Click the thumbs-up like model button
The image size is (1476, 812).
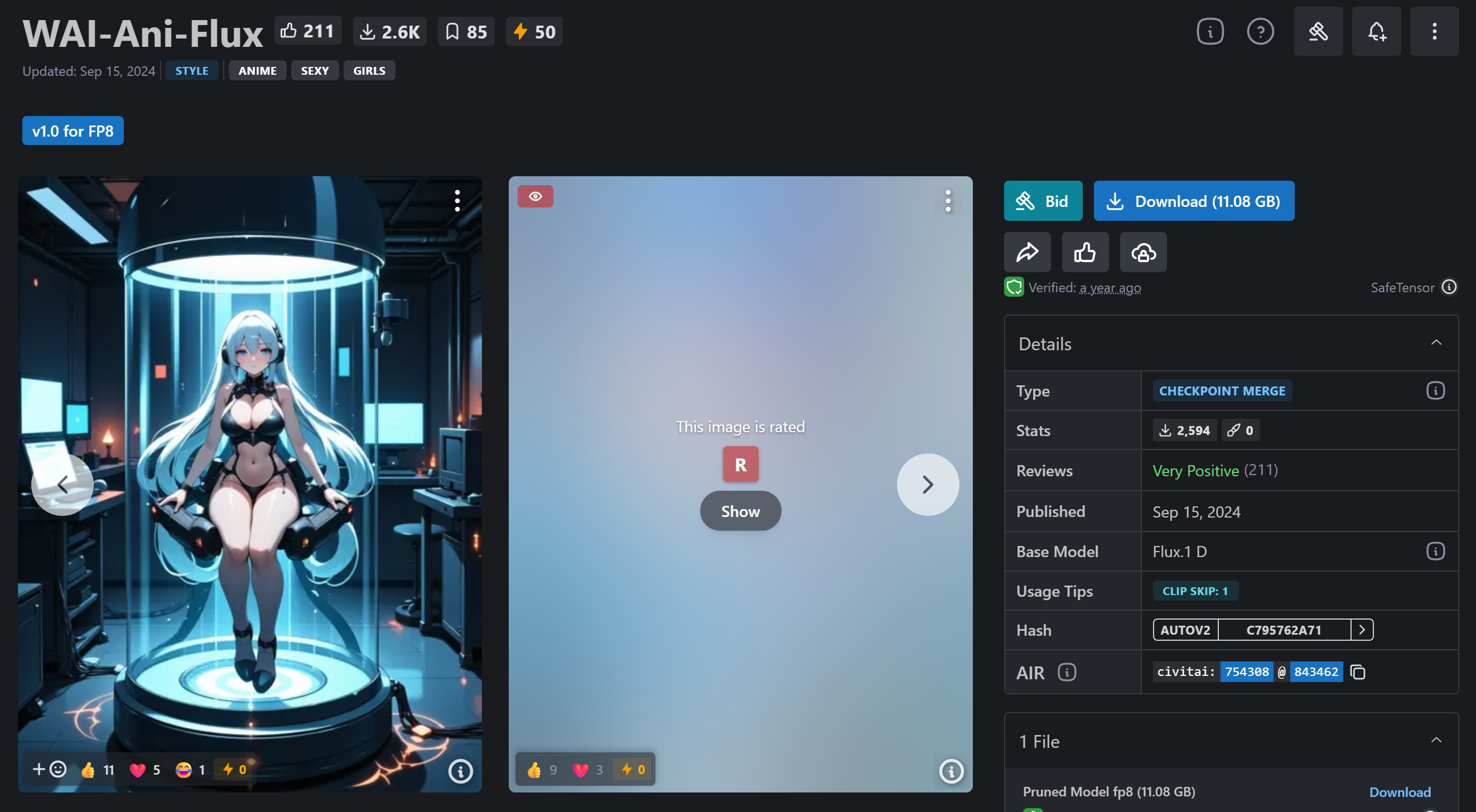pyautogui.click(x=1084, y=252)
